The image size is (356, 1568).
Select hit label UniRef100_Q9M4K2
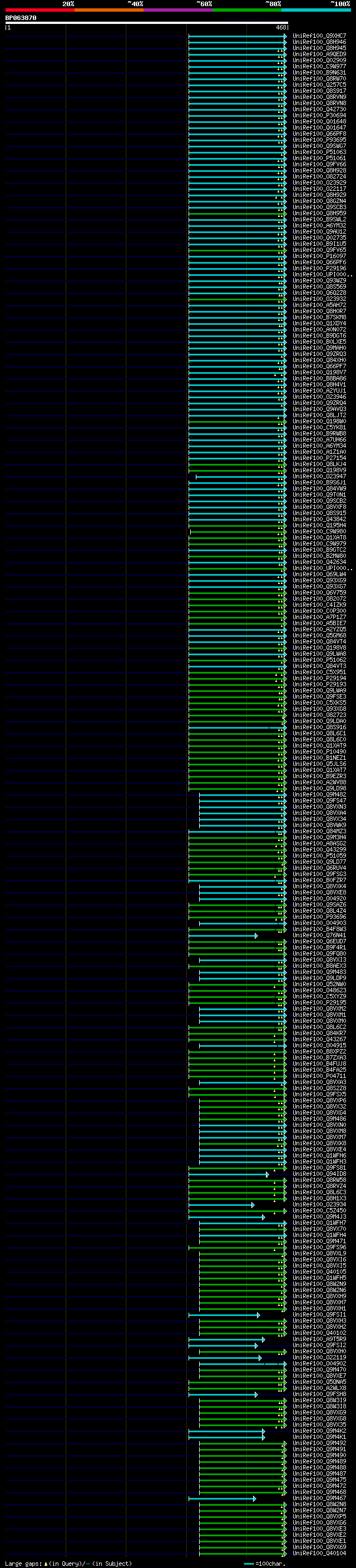tap(319, 1431)
